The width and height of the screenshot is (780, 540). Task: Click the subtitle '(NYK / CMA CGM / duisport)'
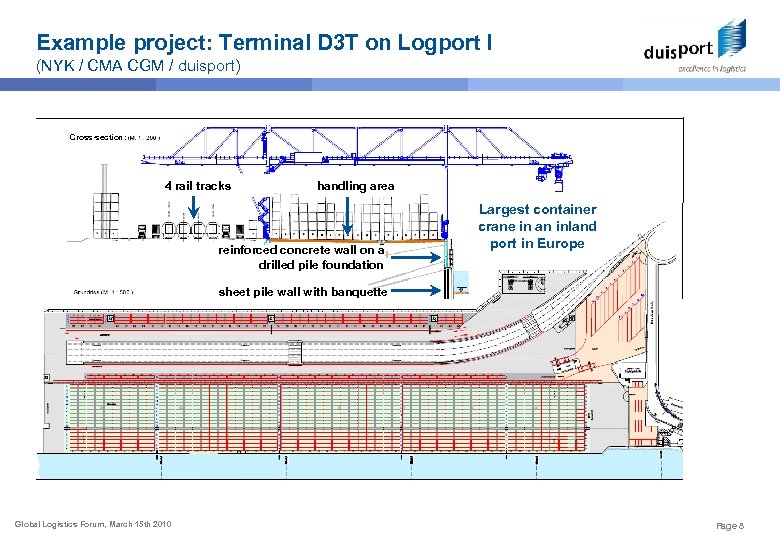pyautogui.click(x=138, y=66)
